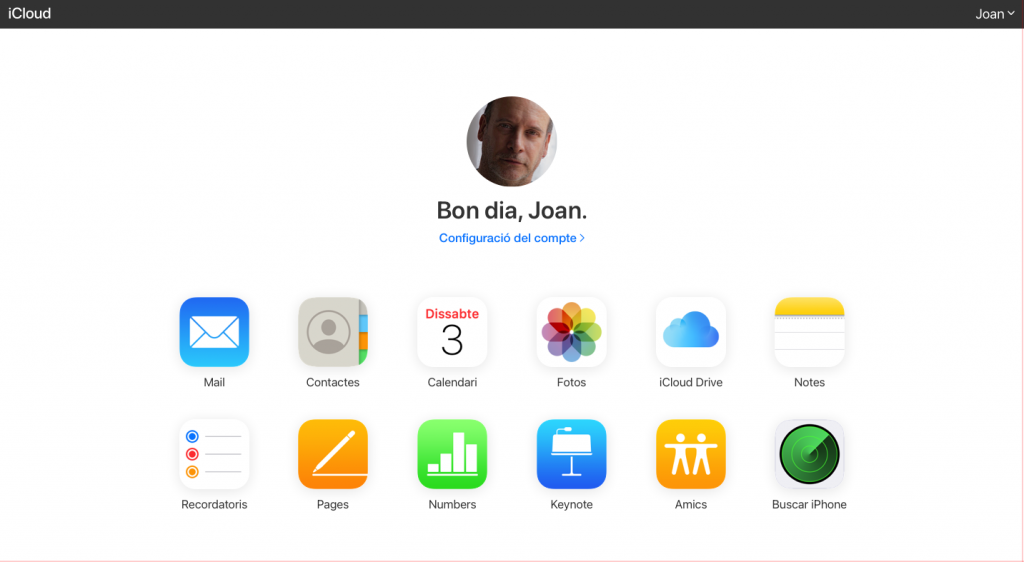Open the Amics app icon

(x=691, y=454)
